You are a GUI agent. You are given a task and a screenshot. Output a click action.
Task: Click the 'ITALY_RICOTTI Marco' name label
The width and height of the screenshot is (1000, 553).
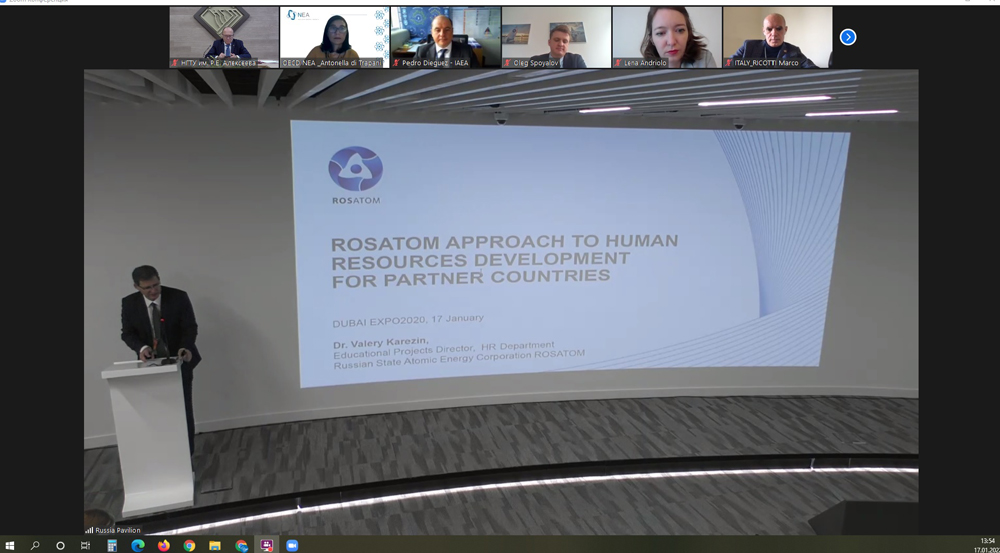click(766, 63)
